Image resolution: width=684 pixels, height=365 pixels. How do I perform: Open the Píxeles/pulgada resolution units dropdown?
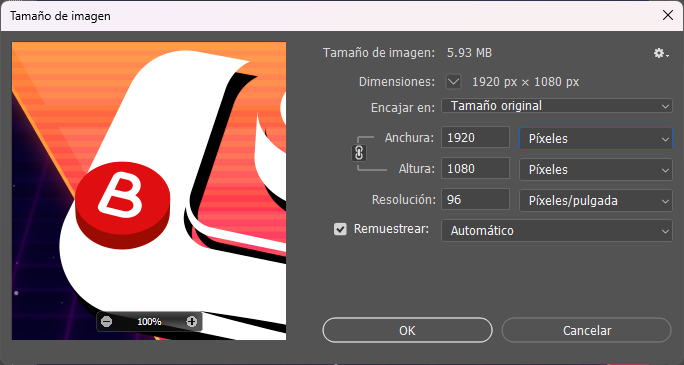tap(596, 201)
